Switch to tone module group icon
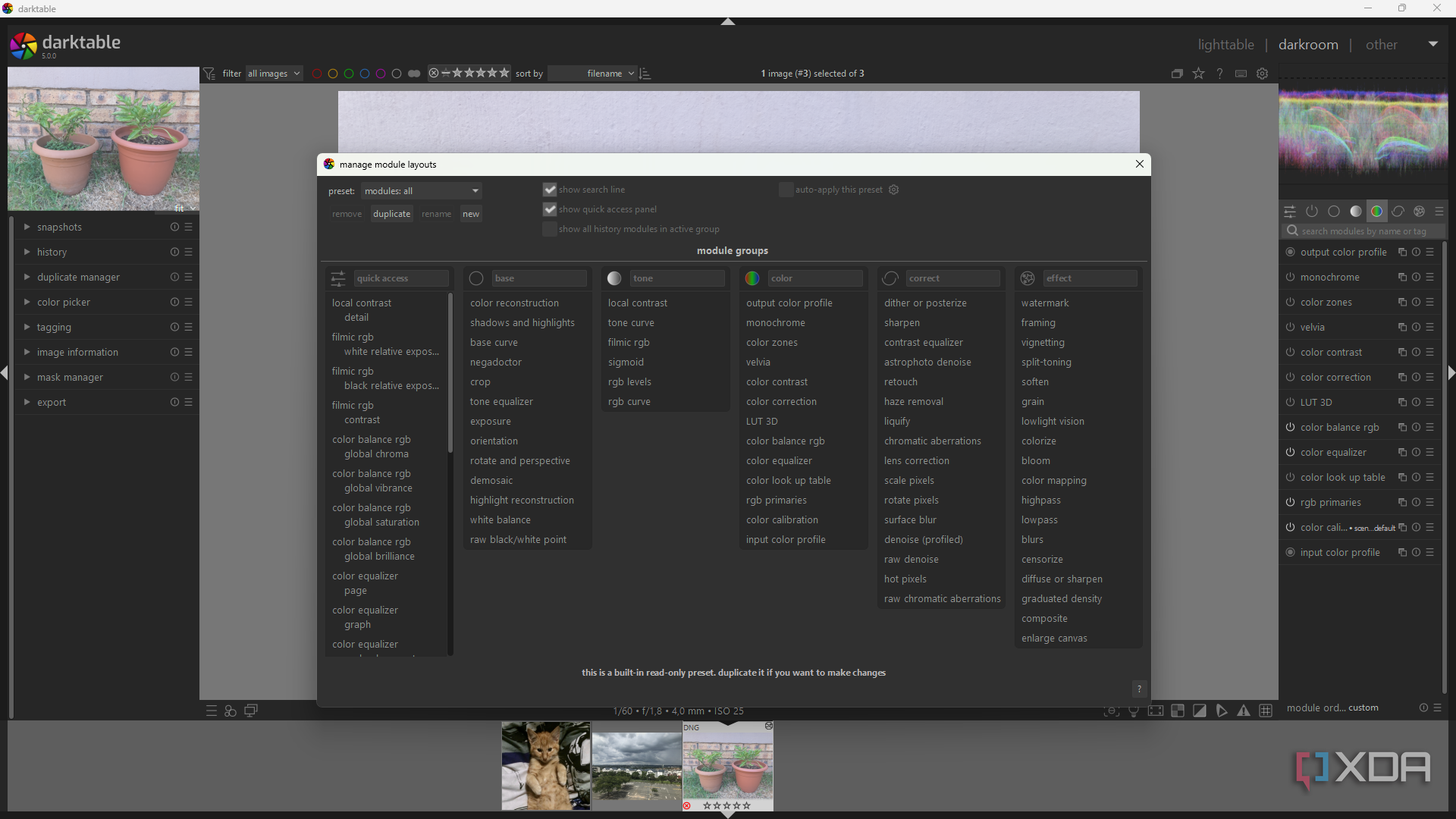Viewport: 1456px width, 819px height. (x=1356, y=212)
